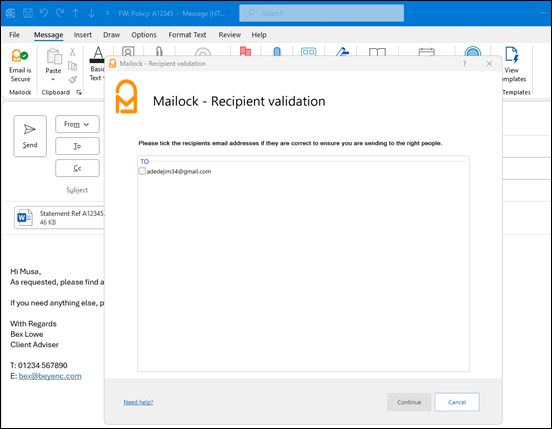Click the Cut scissors icon
Viewport: 552px width, 429px height.
pyautogui.click(x=73, y=52)
